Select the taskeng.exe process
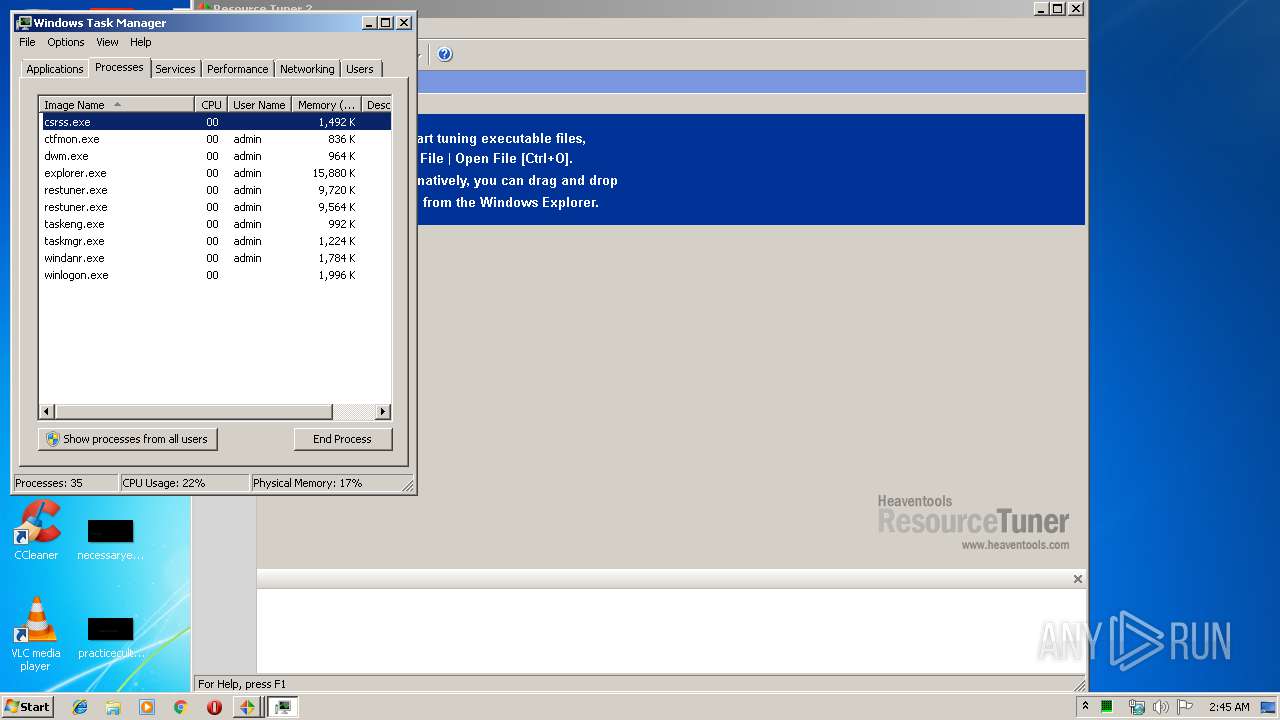The height and width of the screenshot is (720, 1280). coord(215,224)
